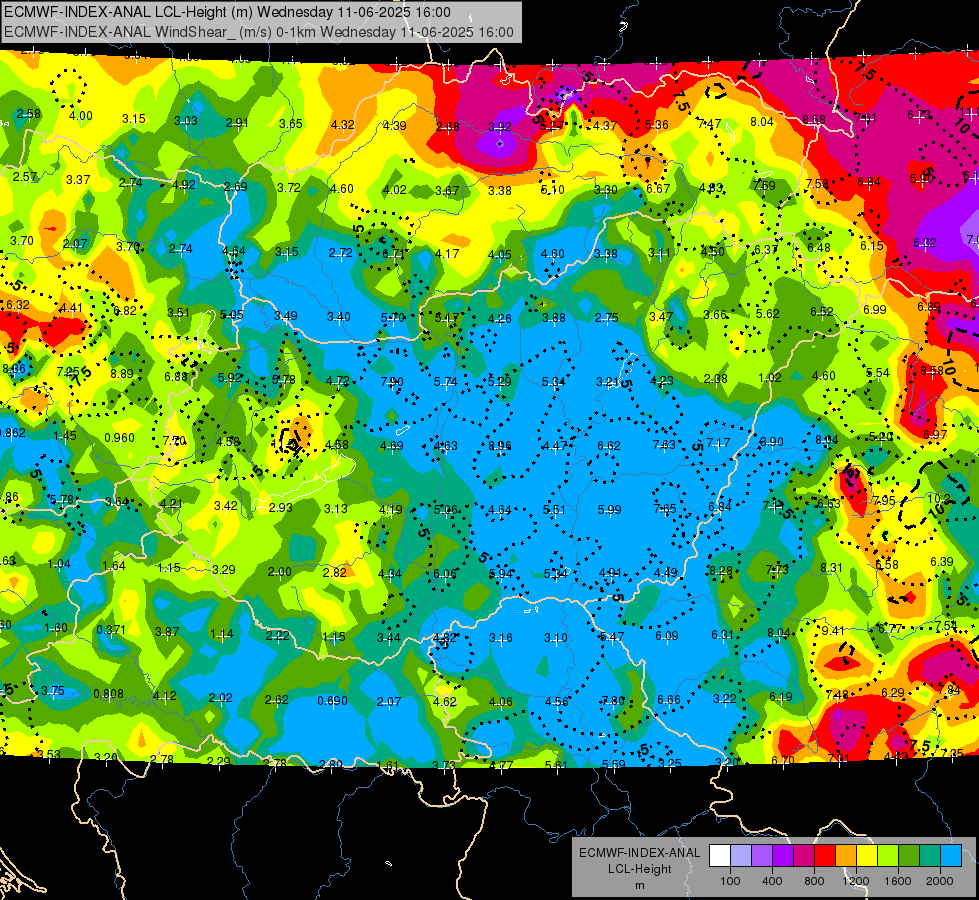979x900 pixels.
Task: Click the light lavender legend swatch
Action: pyautogui.click(x=741, y=856)
